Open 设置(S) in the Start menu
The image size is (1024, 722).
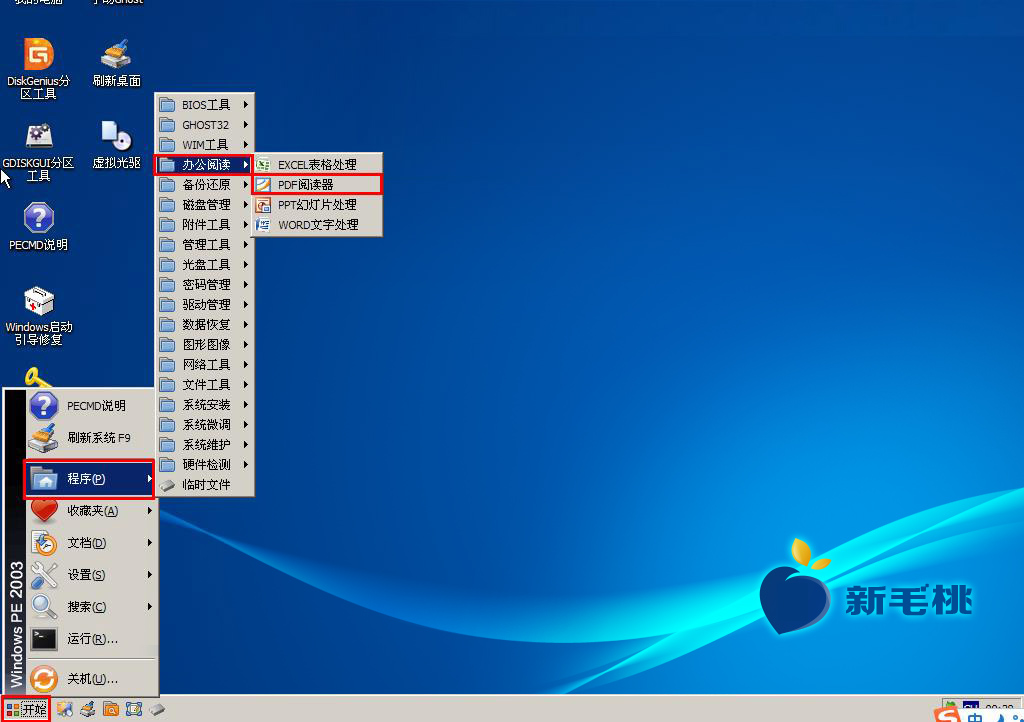coord(91,574)
